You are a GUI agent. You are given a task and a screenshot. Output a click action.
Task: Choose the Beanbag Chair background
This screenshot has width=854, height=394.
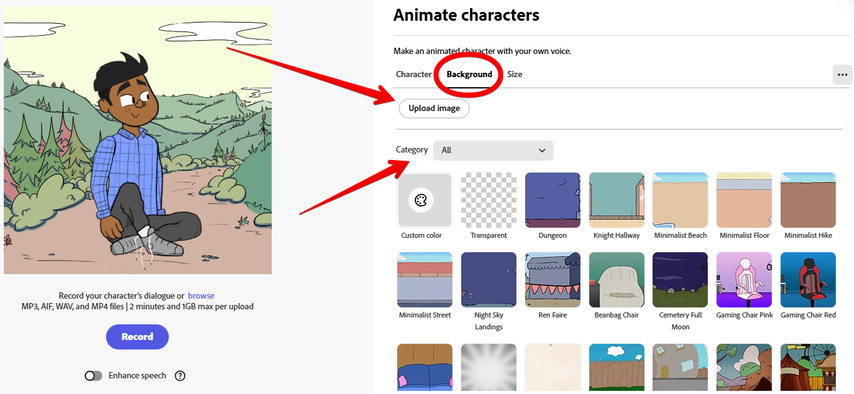(x=617, y=280)
